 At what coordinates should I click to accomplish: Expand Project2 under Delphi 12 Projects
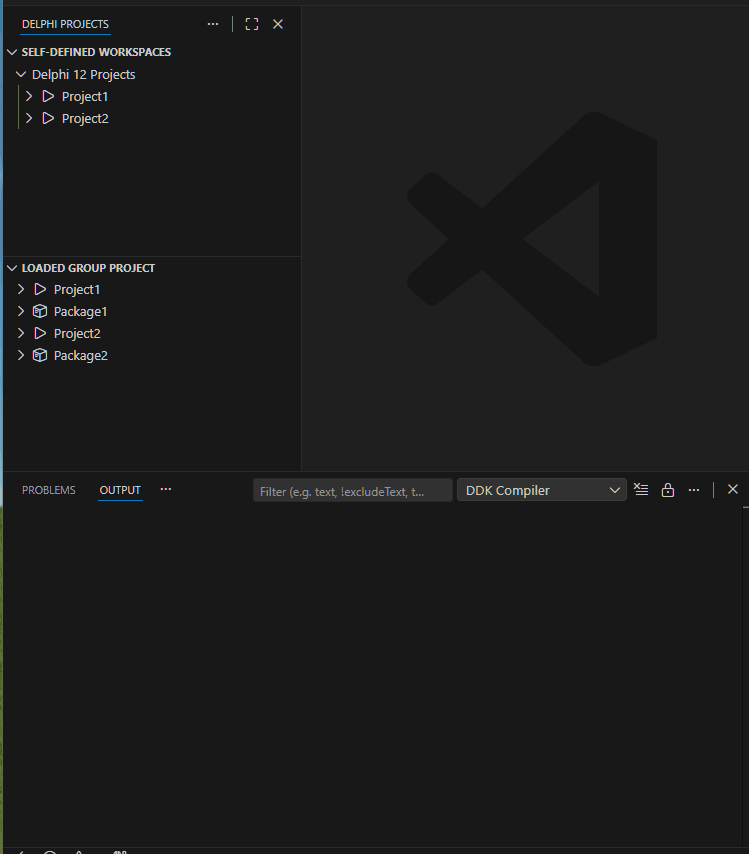29,118
